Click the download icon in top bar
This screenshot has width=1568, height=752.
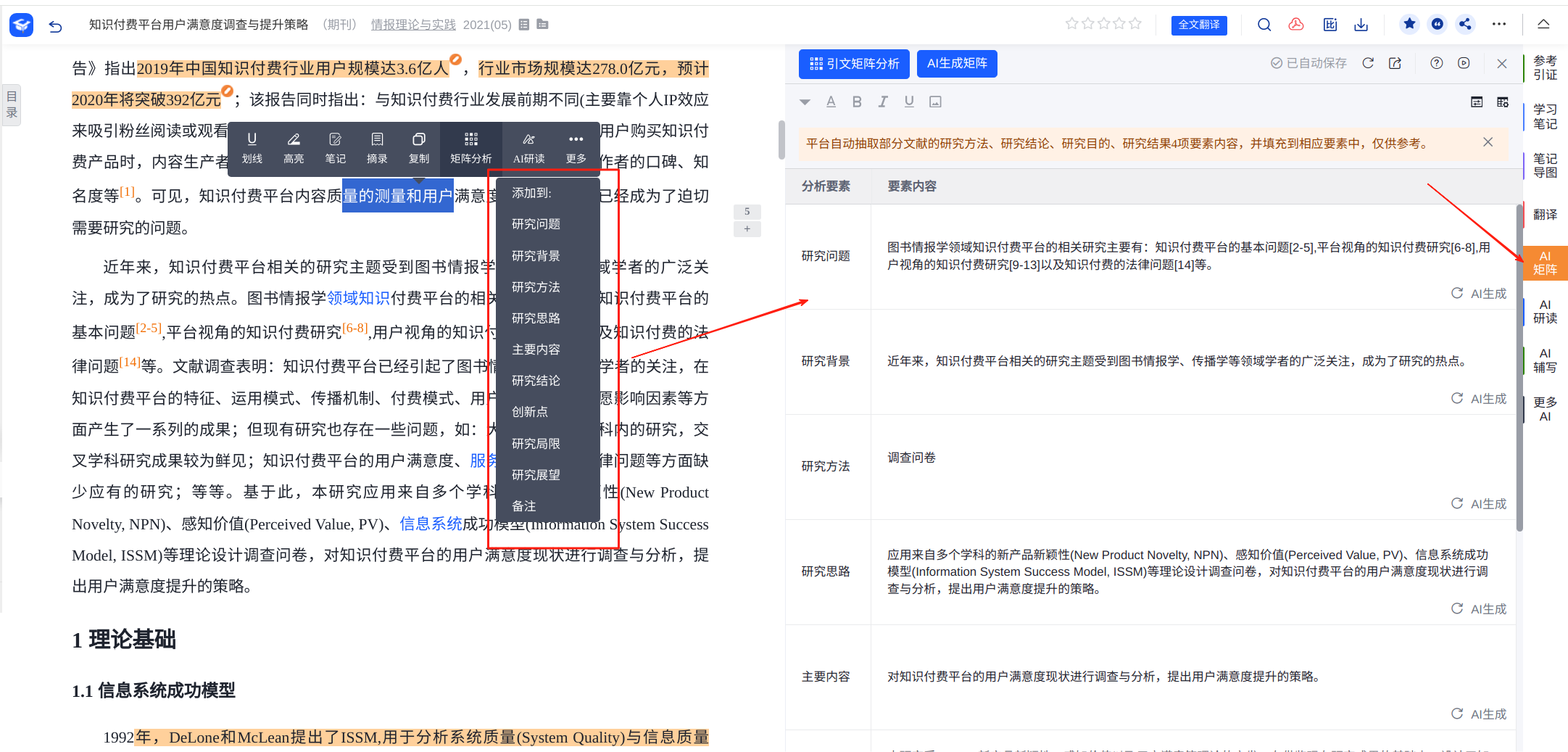coord(1361,25)
